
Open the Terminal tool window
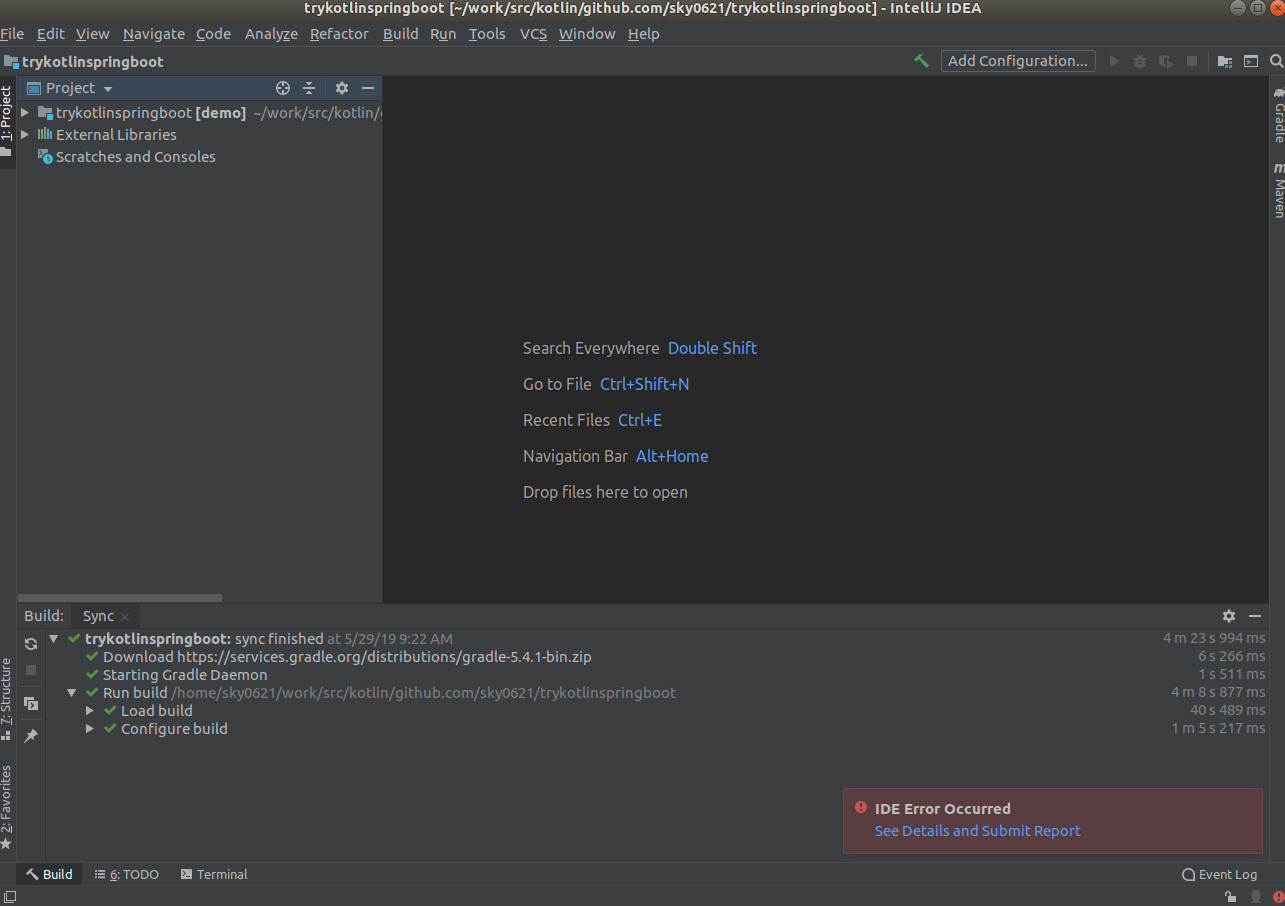213,874
